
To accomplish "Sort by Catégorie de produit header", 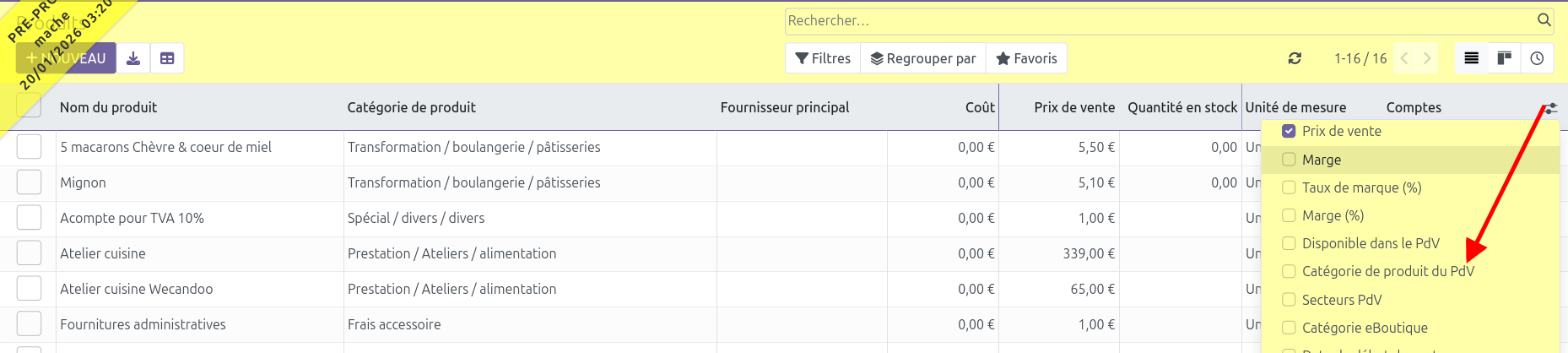I will pyautogui.click(x=411, y=107).
